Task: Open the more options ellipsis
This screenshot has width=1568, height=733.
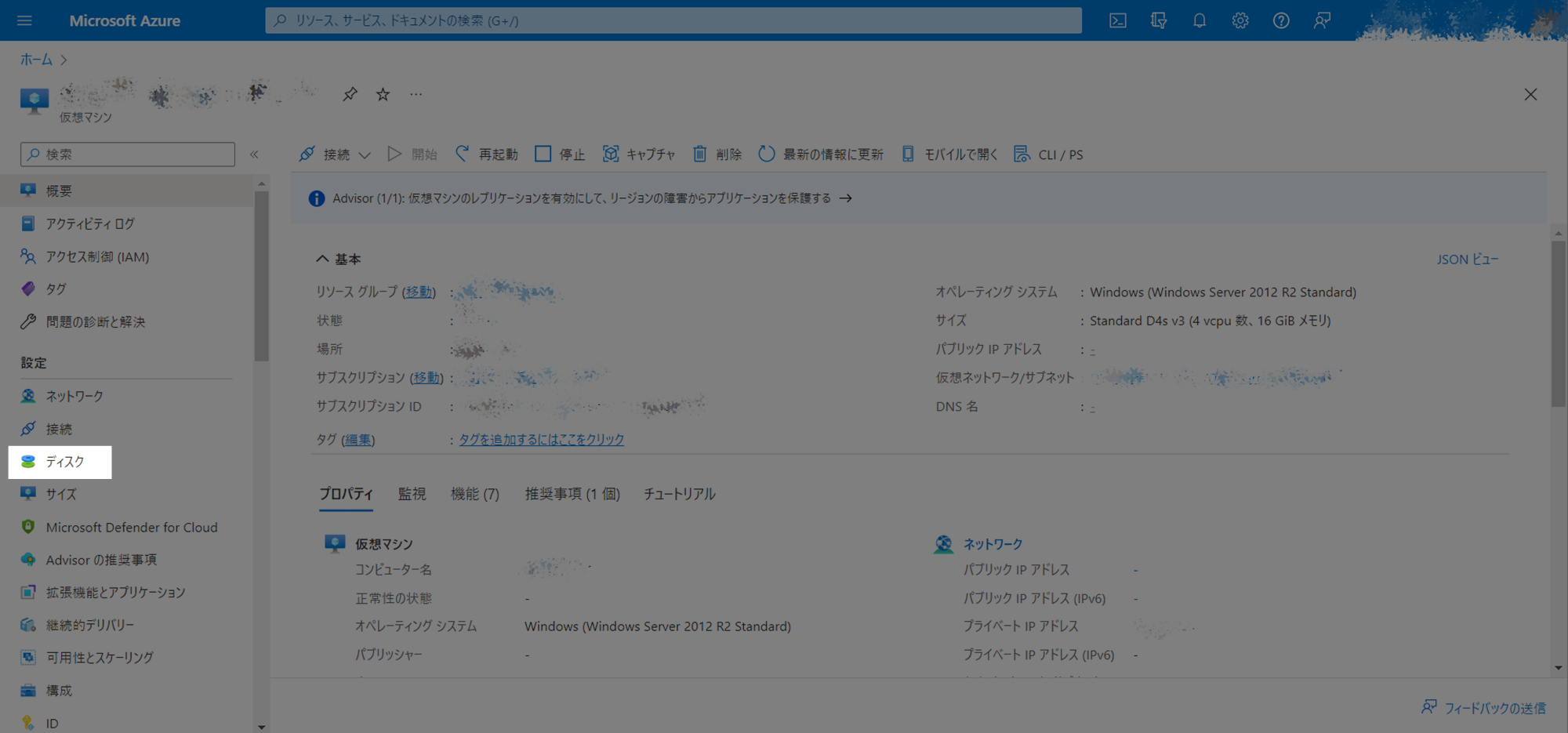Action: (x=416, y=94)
